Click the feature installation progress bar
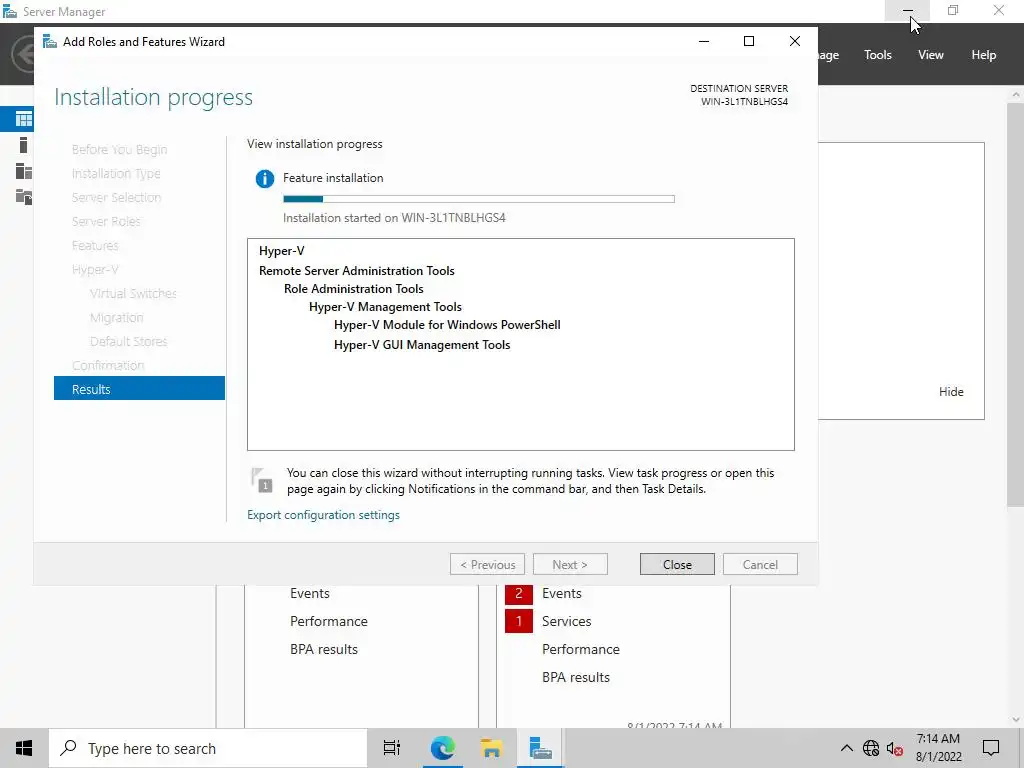This screenshot has height=768, width=1024. [479, 199]
